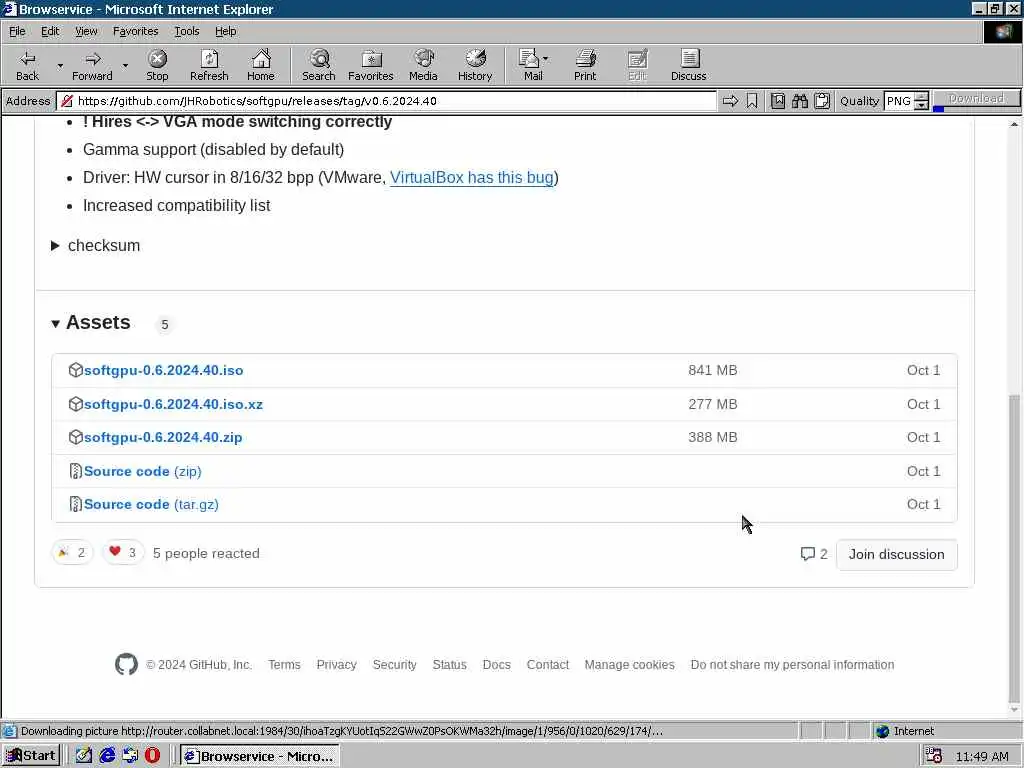Image resolution: width=1024 pixels, height=768 pixels.
Task: Open the Search pane
Action: click(319, 65)
